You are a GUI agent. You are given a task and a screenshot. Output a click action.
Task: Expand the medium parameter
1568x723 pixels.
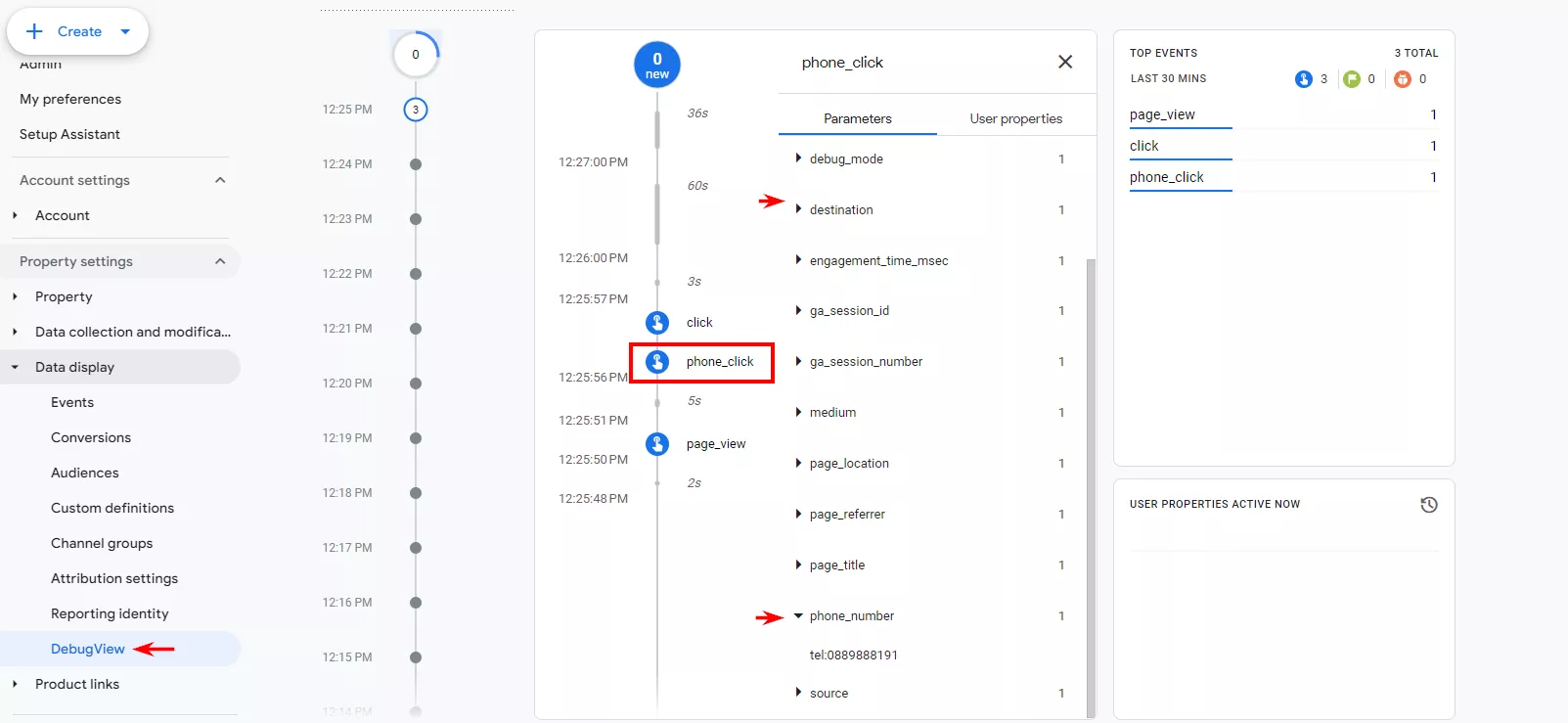tap(798, 412)
